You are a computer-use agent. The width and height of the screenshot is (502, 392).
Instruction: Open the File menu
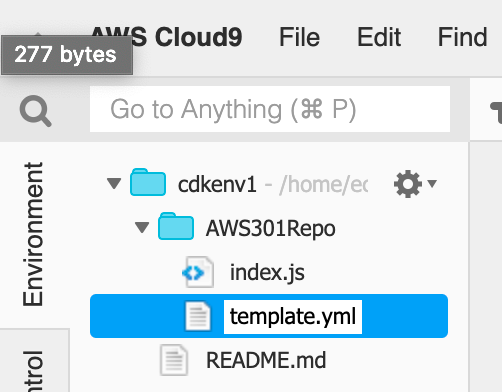(x=299, y=37)
